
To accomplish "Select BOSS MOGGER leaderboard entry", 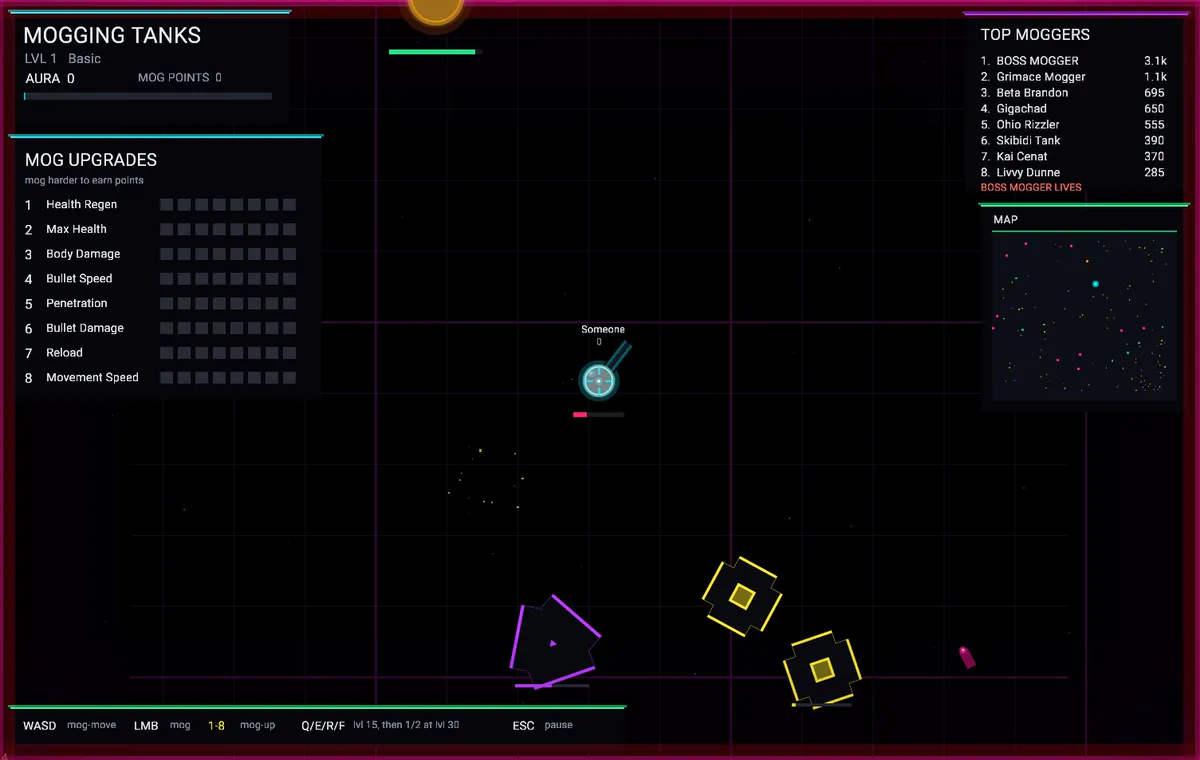I will click(1072, 61).
